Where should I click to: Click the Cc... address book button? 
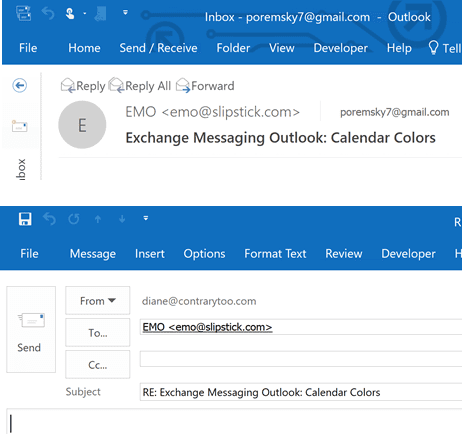coord(97,365)
